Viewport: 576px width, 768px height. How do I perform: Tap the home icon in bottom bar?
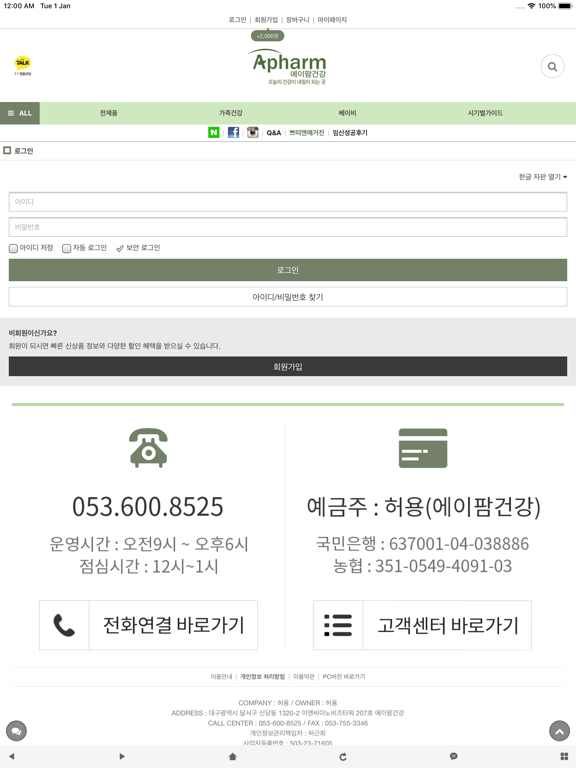pyautogui.click(x=233, y=756)
